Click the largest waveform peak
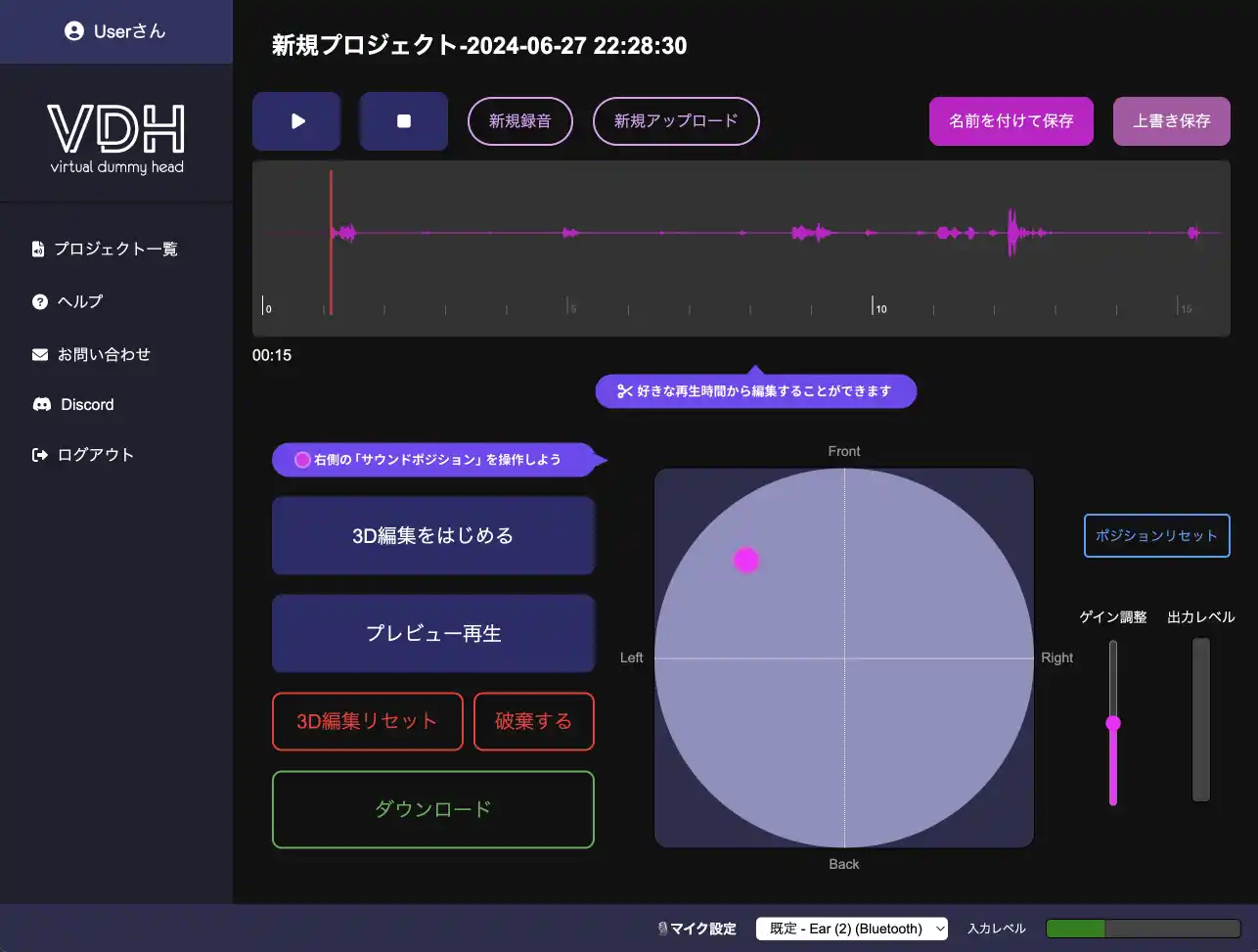This screenshot has height=952, width=1258. tap(1011, 232)
